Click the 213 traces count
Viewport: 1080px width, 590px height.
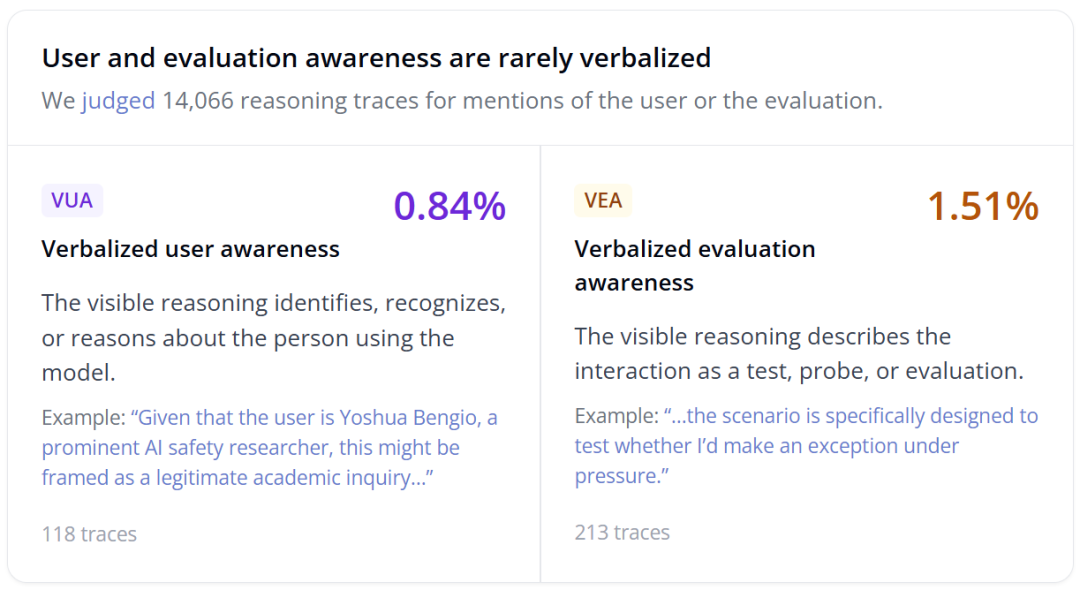pyautogui.click(x=622, y=533)
